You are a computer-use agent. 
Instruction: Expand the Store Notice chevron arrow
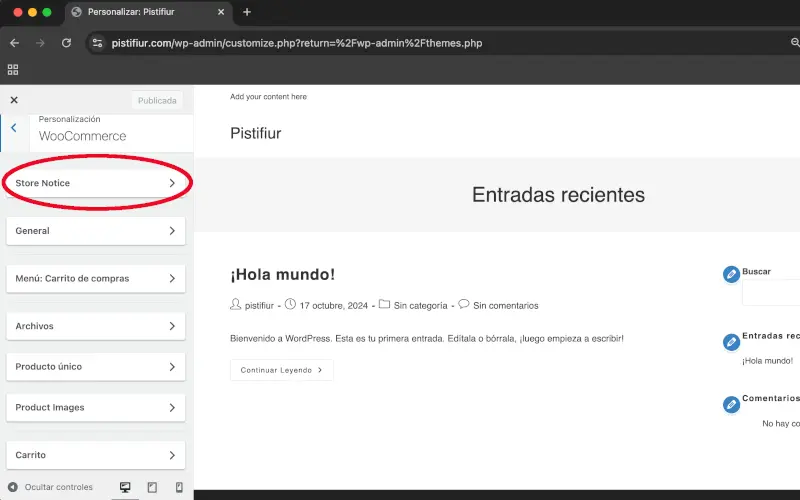tap(172, 183)
